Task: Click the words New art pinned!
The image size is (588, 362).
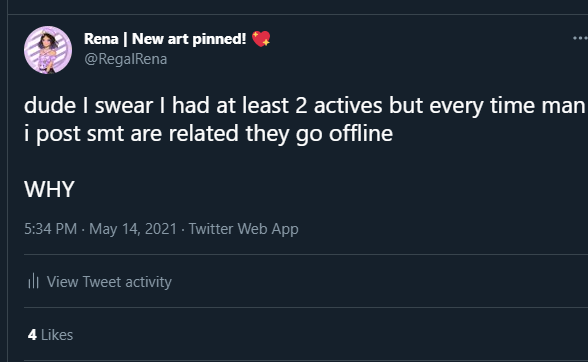Action: (x=189, y=39)
